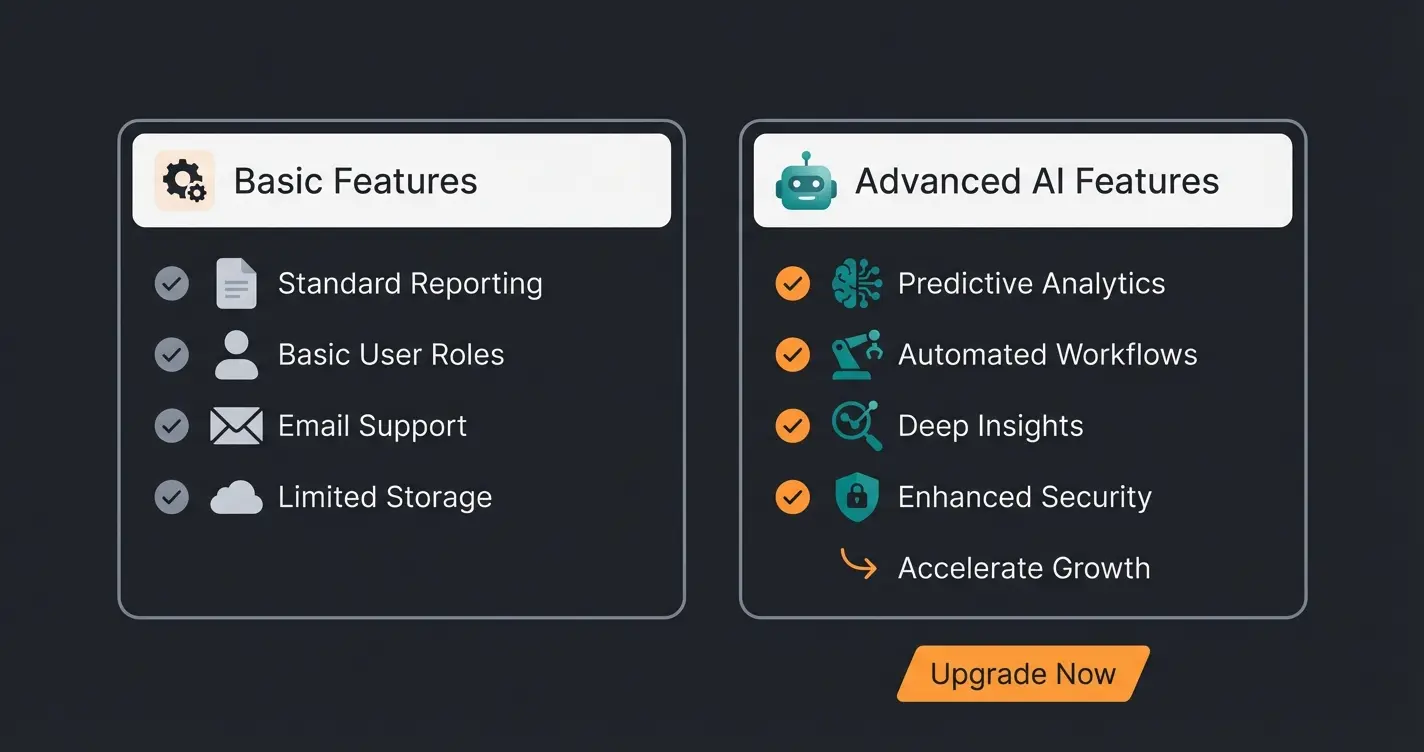1424x752 pixels.
Task: Open the Deep Insights magnifier icon
Action: pos(857,426)
